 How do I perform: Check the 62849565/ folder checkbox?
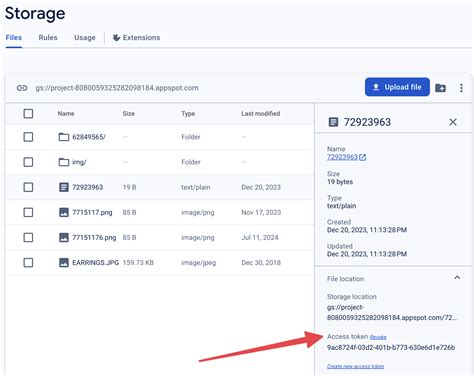tap(28, 137)
